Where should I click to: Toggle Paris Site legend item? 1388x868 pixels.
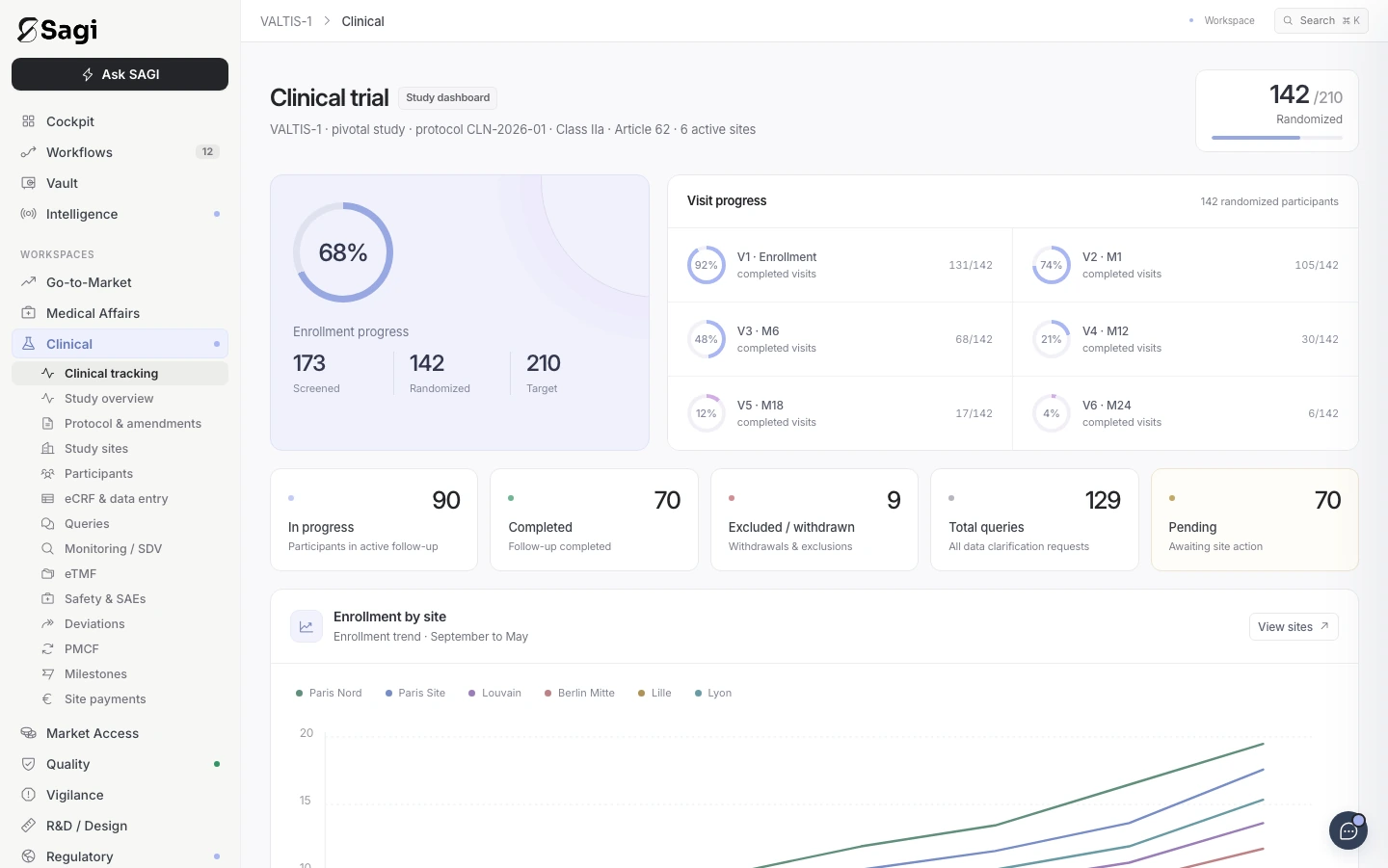(415, 693)
